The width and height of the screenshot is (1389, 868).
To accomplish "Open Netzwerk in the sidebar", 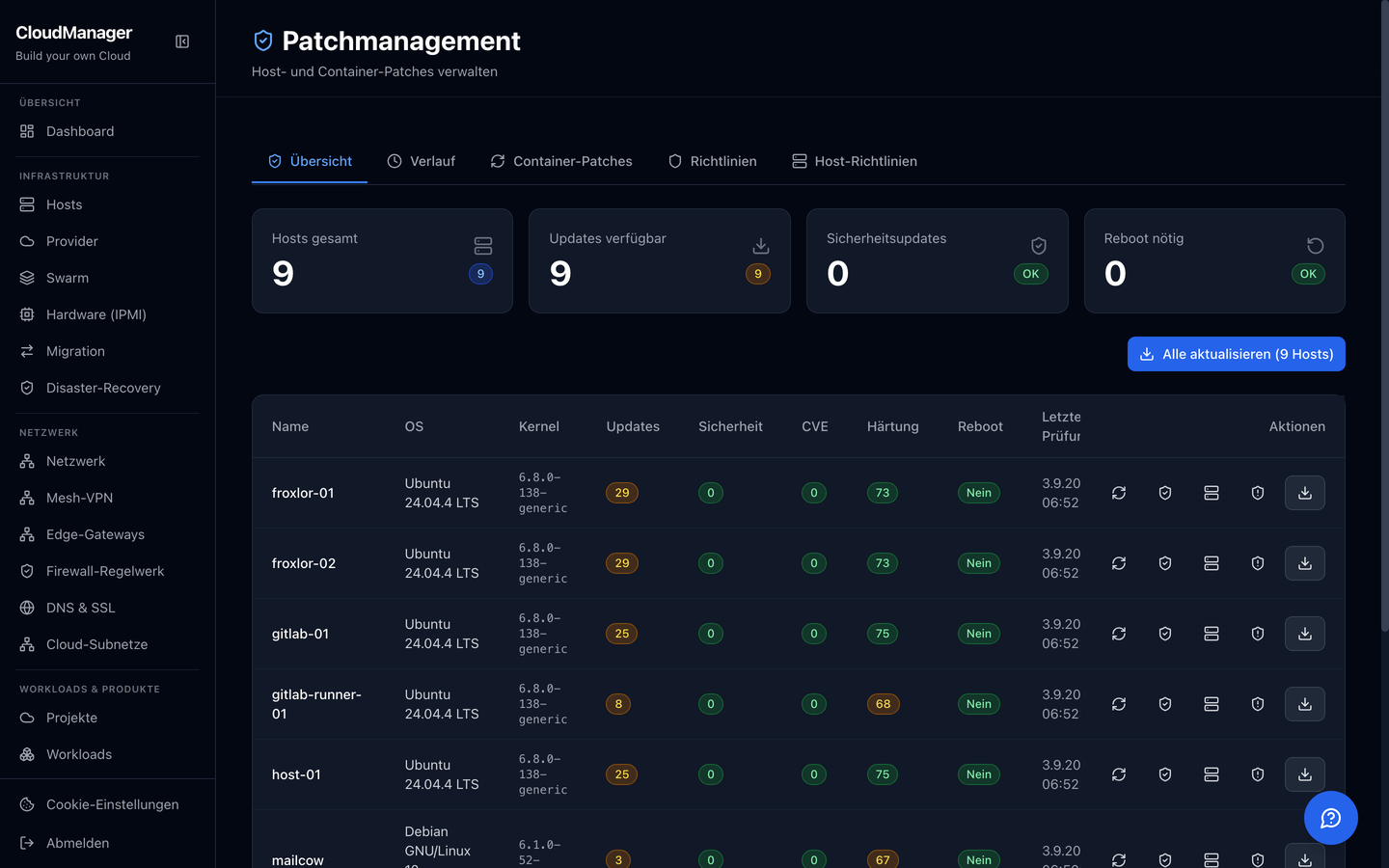I will [x=108, y=461].
